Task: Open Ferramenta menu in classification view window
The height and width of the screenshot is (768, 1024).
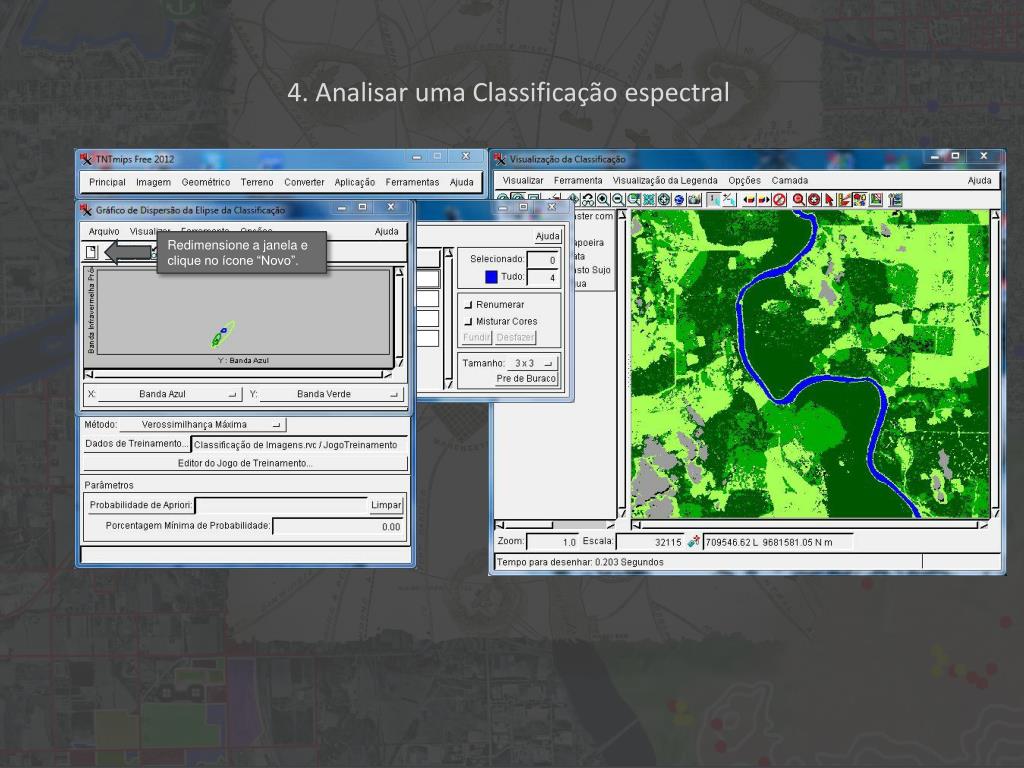Action: coord(578,180)
